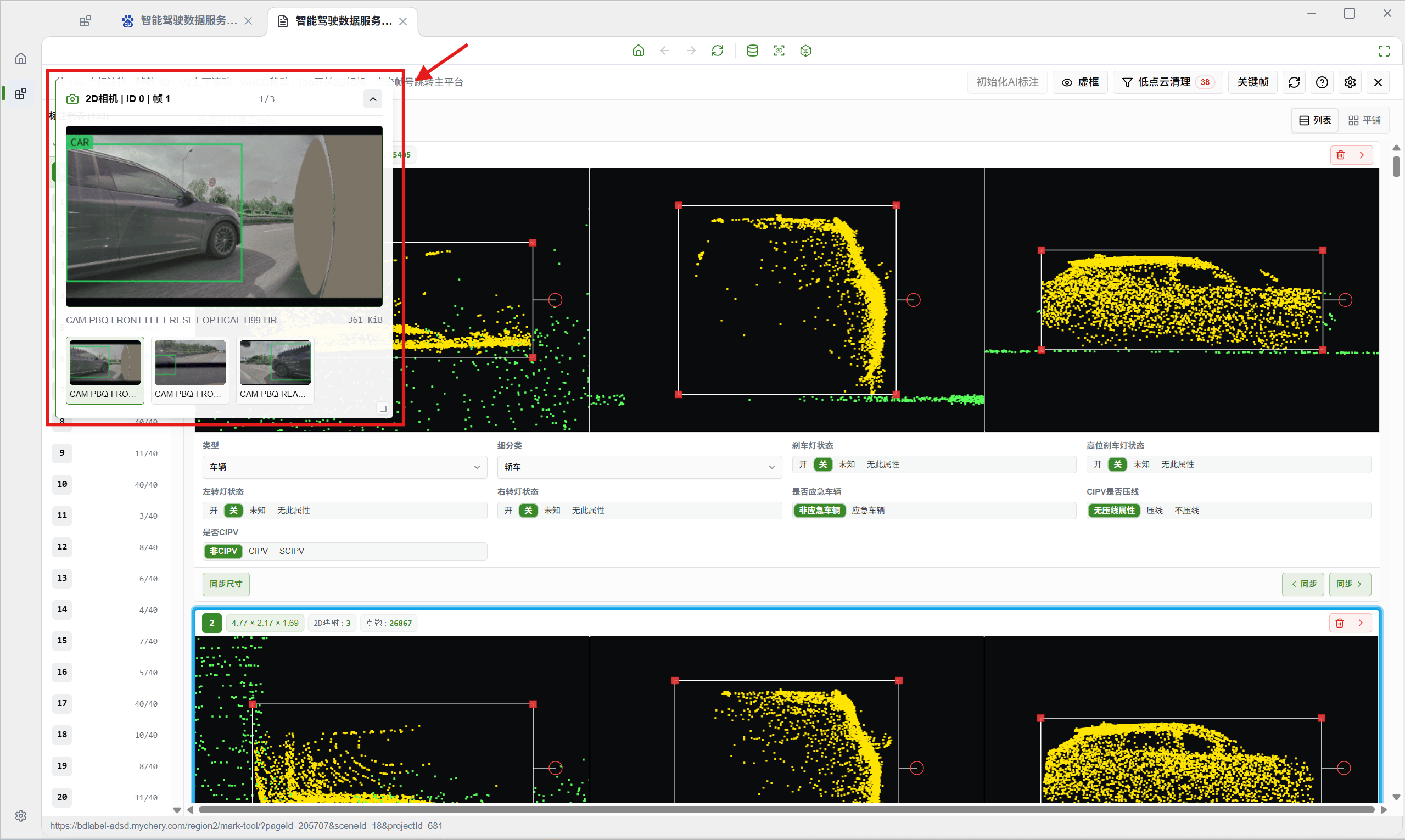Click the second camera thumbnail CAM-PBQ-FRO…
Screen dimensions: 1405x840
189,369
